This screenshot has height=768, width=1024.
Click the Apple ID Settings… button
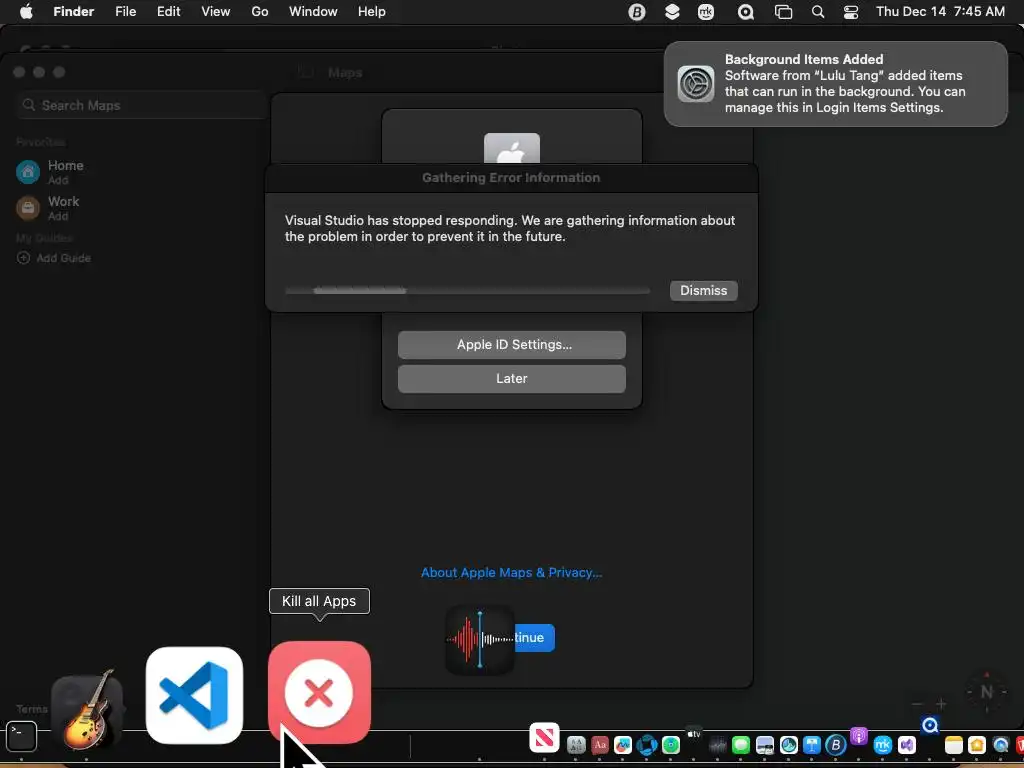[511, 345]
